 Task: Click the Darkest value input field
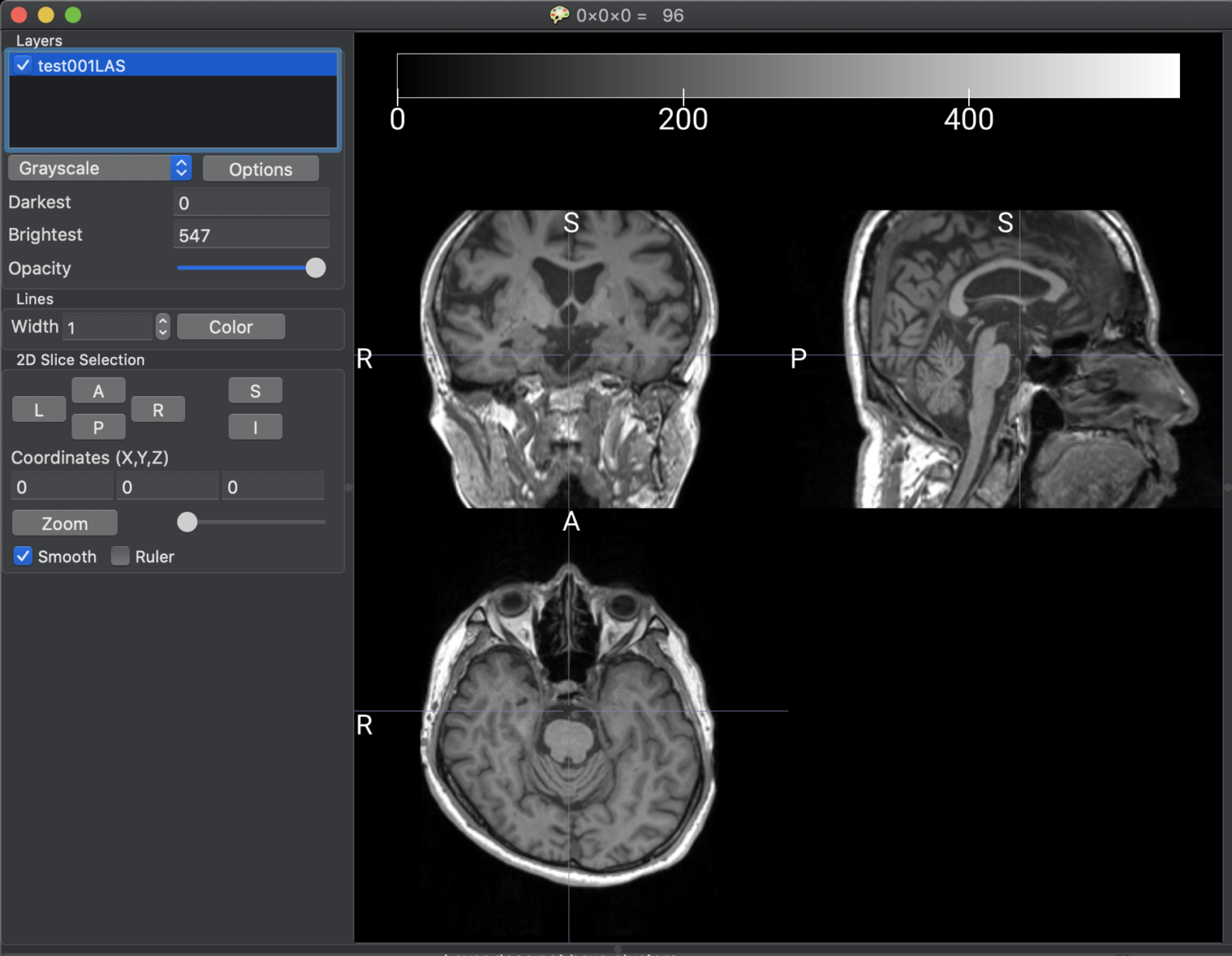[x=251, y=202]
